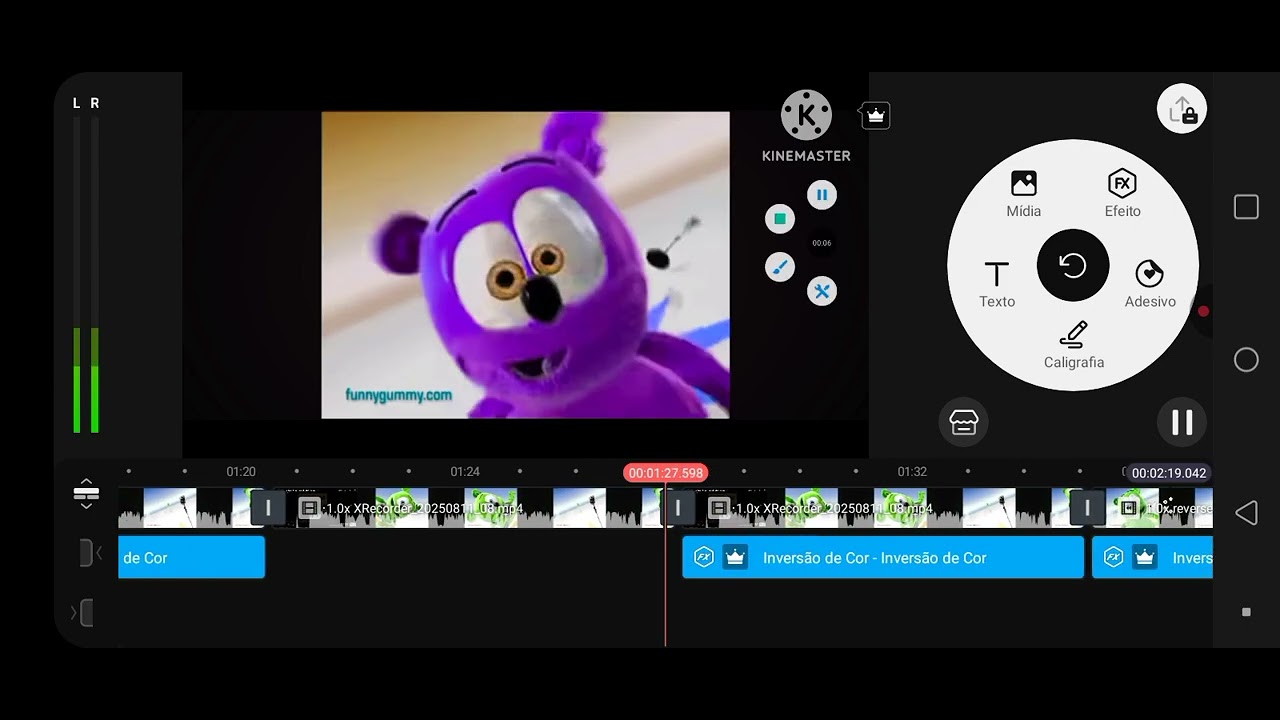Tap the current timecode 00:01:27.598
Screen dimensions: 1280x720
[x=666, y=473]
